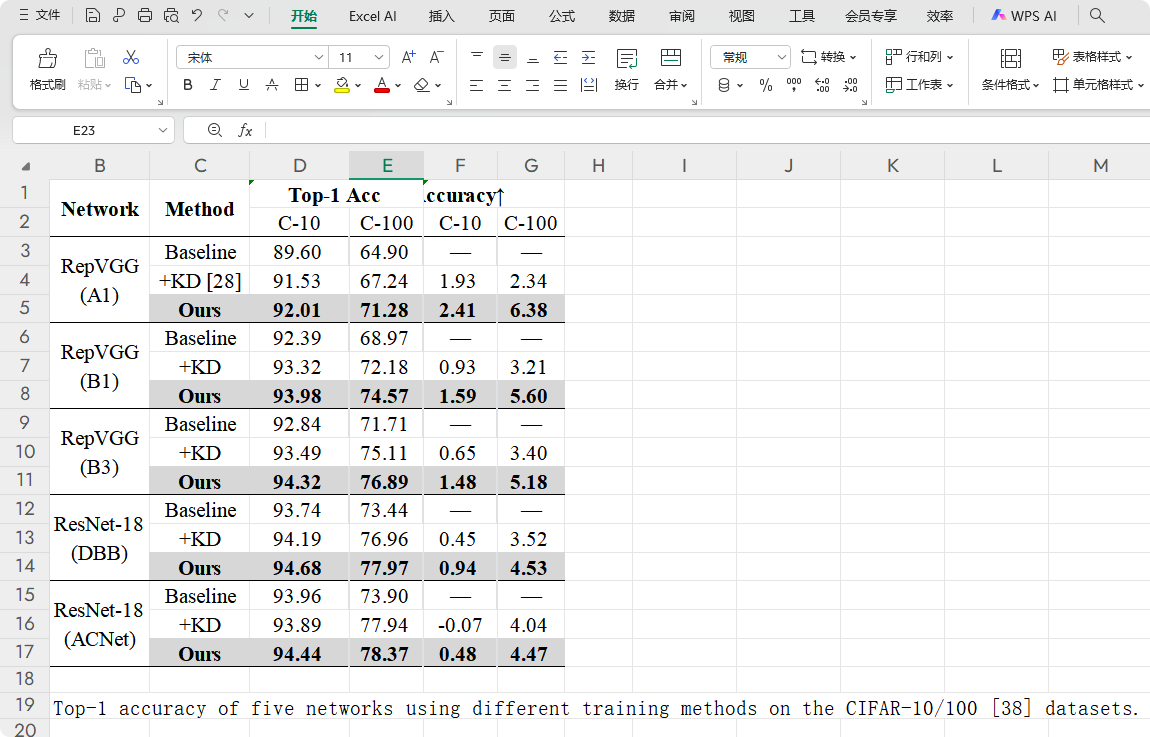Screen dimensions: 1150x737
Task: Open Cell Style (单元格样式) dropdown
Action: [1098, 85]
